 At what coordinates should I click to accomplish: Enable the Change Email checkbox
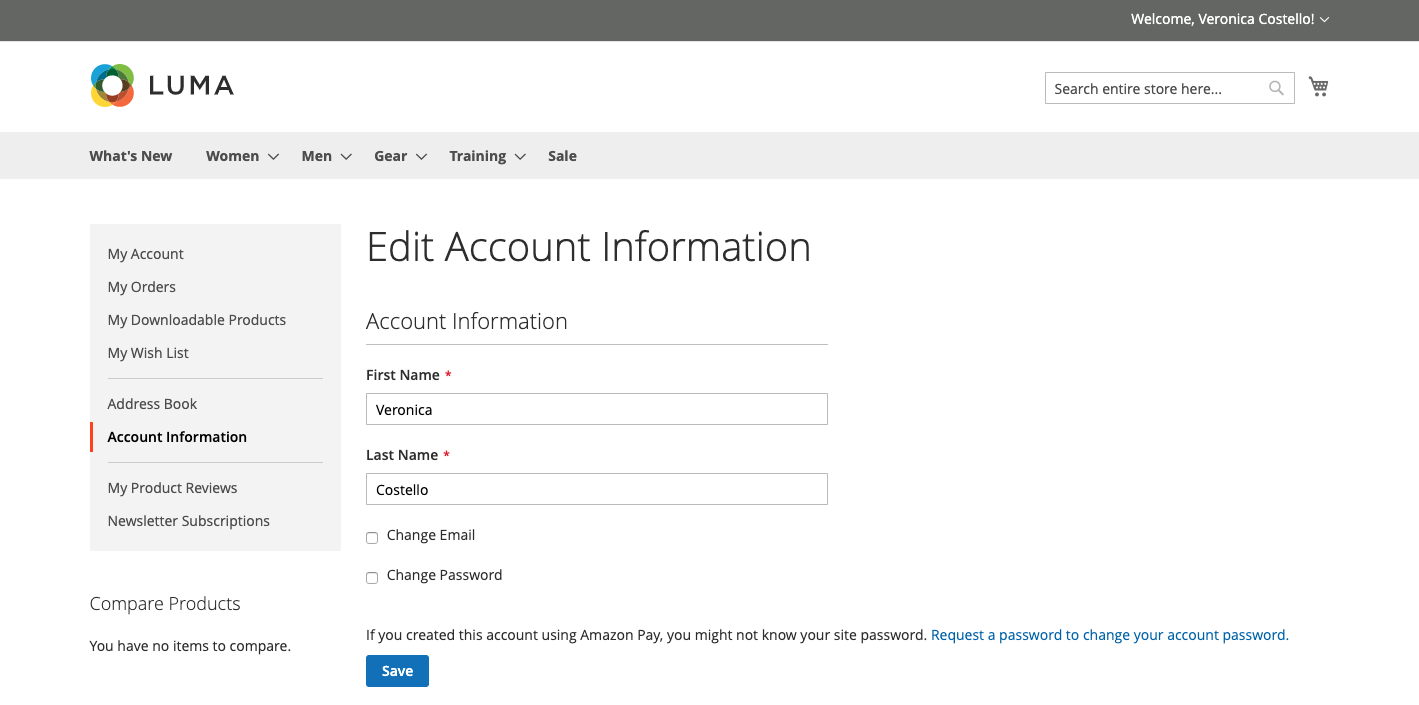[x=372, y=538]
